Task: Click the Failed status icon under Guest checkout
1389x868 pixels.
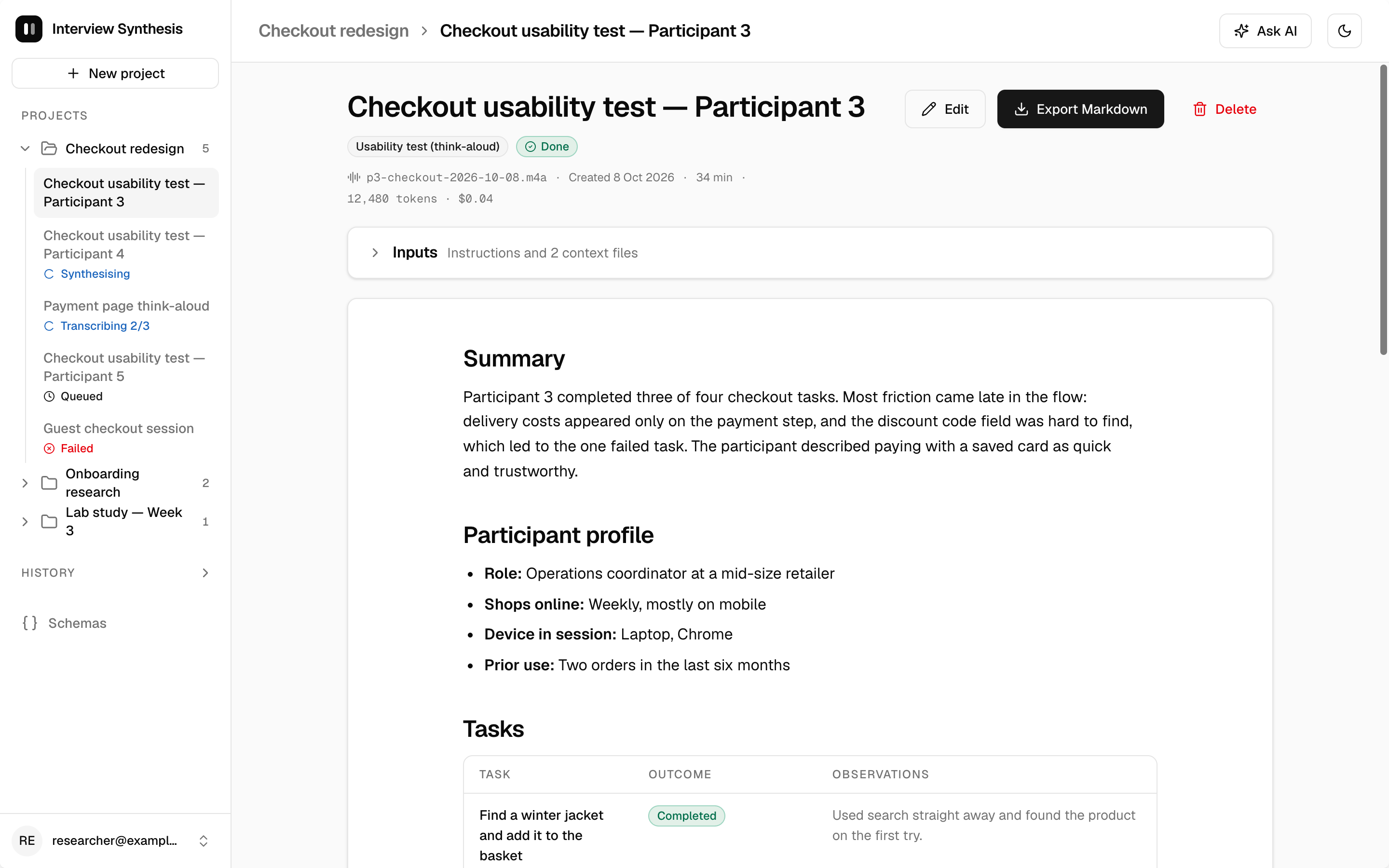Action: pyautogui.click(x=49, y=448)
